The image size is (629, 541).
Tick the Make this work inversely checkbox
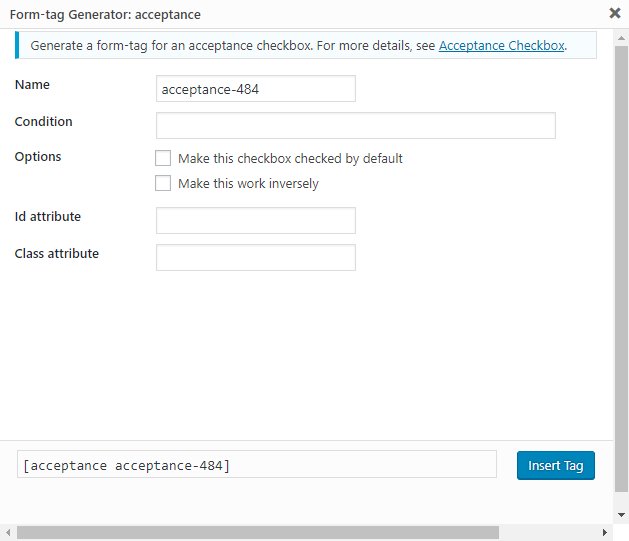click(163, 183)
